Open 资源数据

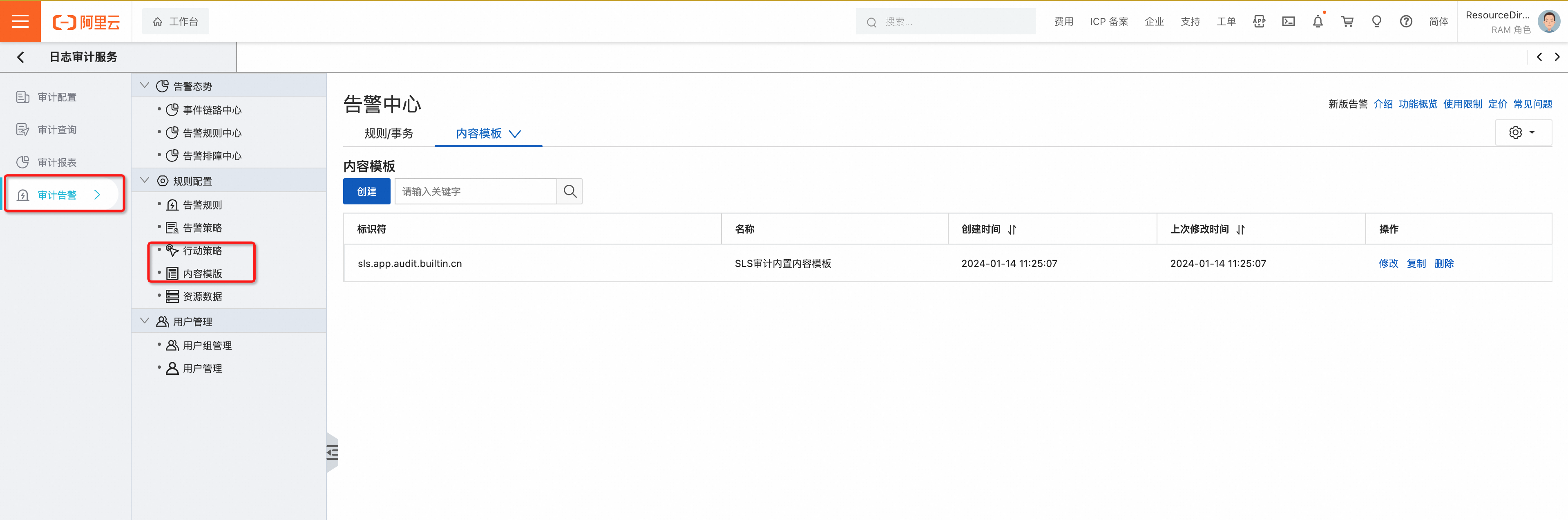point(202,296)
